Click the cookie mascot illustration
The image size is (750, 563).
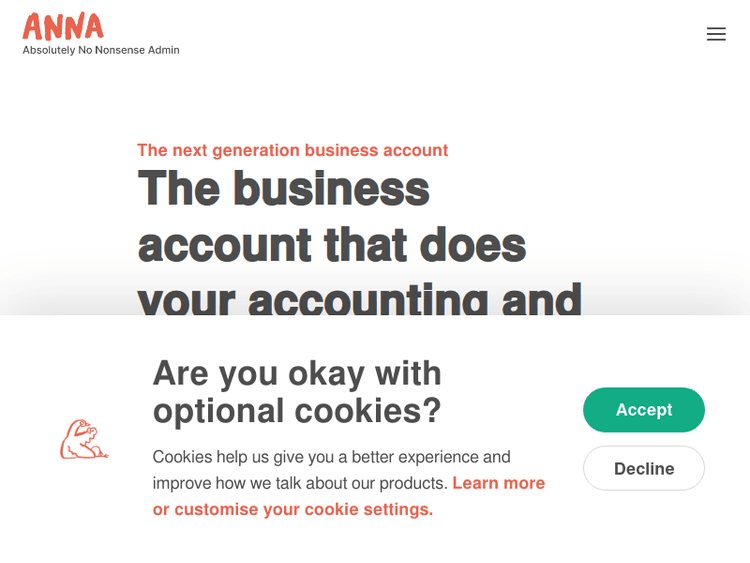84,440
